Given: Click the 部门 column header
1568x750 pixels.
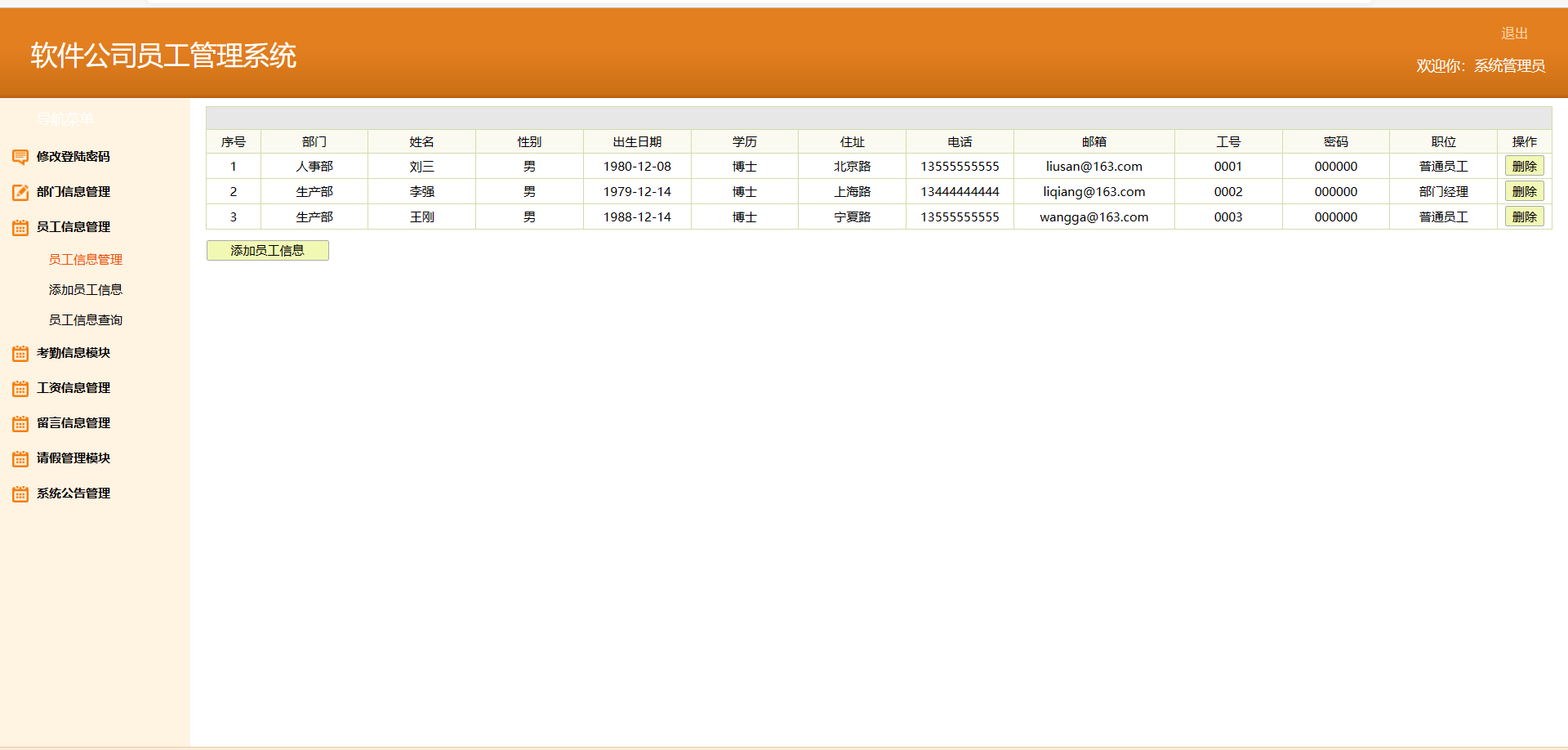Looking at the screenshot, I should click(x=314, y=141).
